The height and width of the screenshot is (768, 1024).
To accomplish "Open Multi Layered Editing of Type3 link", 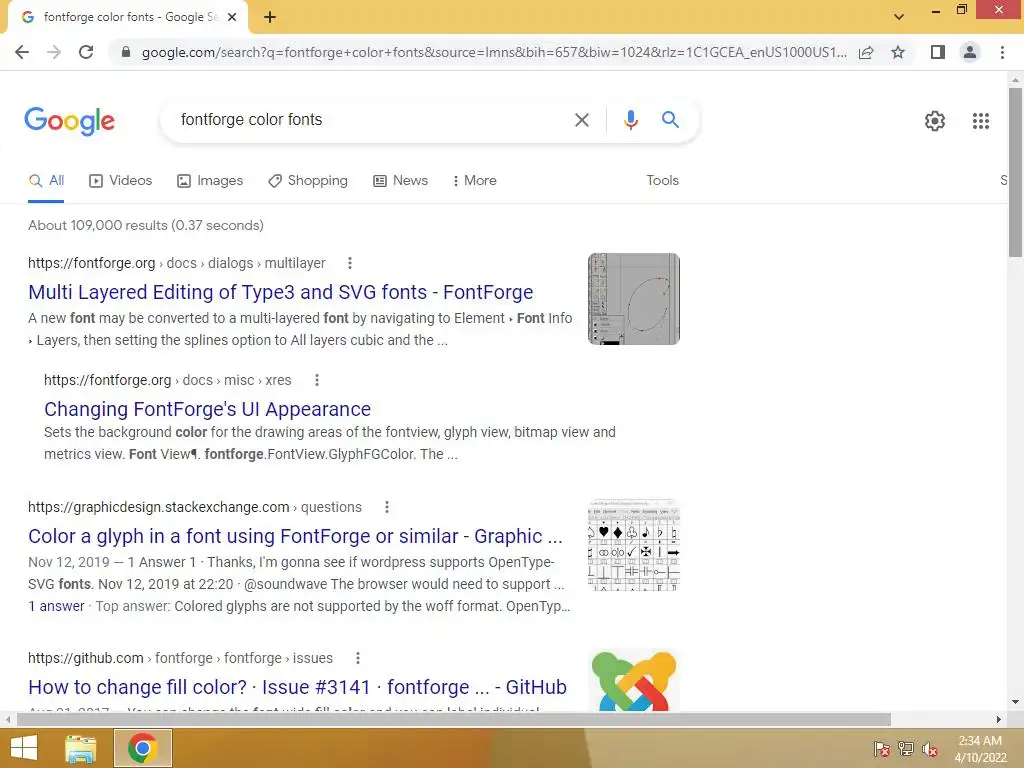I will pos(281,292).
